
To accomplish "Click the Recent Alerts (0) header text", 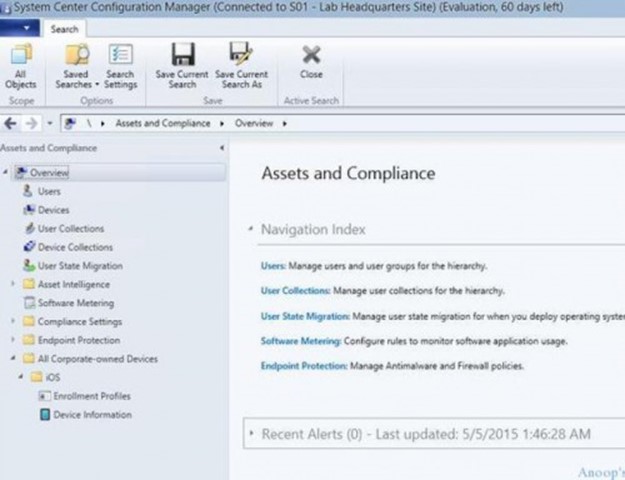I will click(x=312, y=434).
